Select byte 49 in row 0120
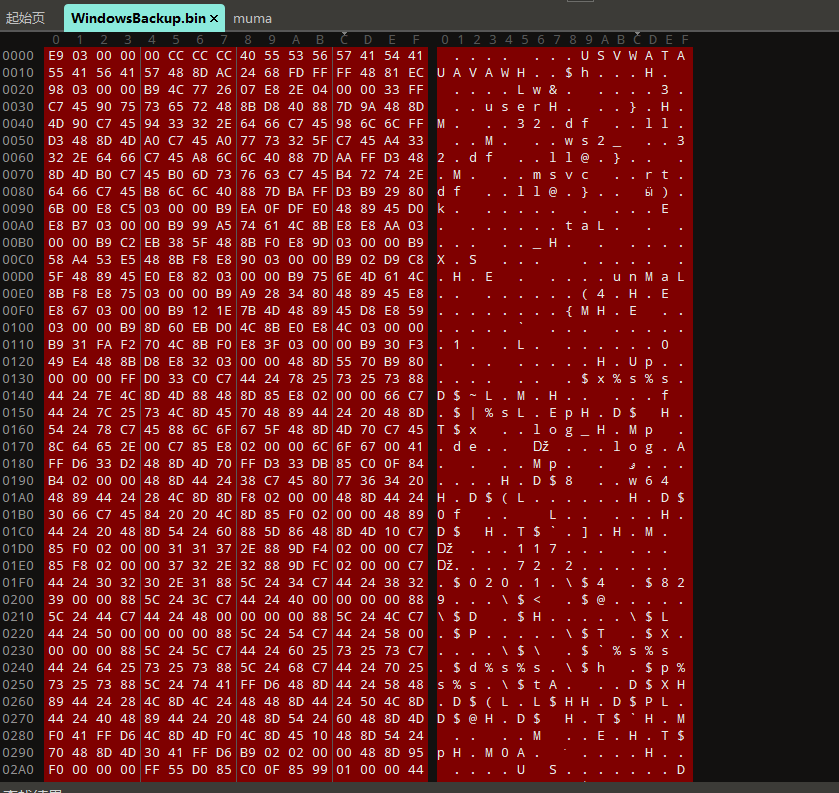The image size is (839, 793). click(56, 362)
